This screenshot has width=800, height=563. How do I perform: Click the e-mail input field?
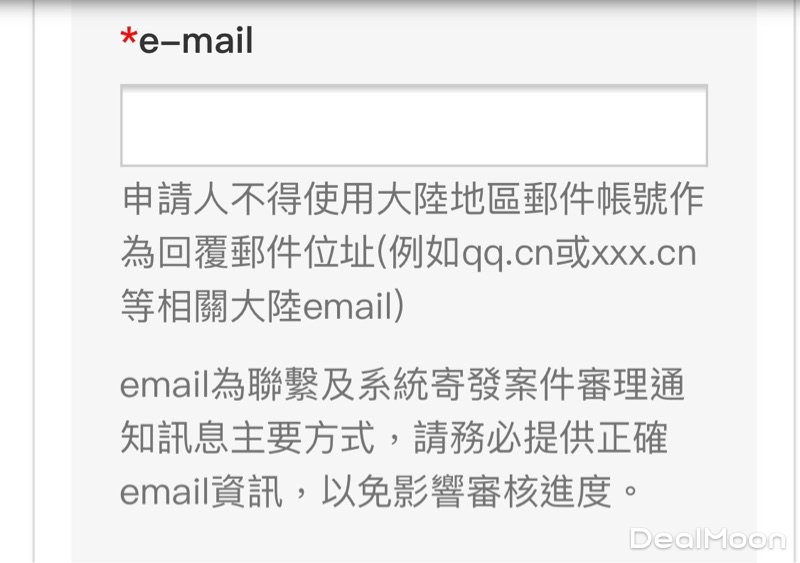(x=414, y=126)
